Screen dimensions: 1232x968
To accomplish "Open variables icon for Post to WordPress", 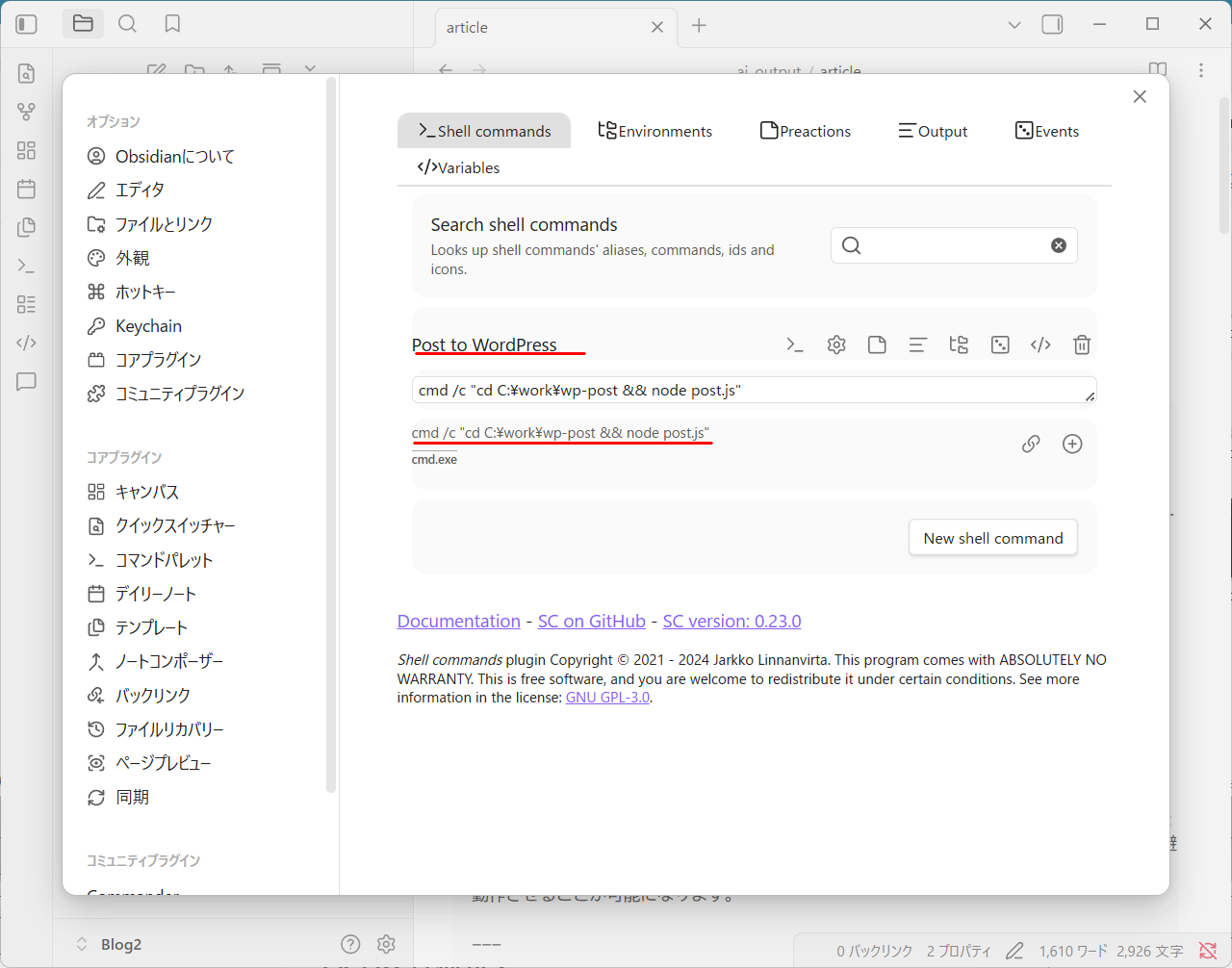I will click(1040, 344).
